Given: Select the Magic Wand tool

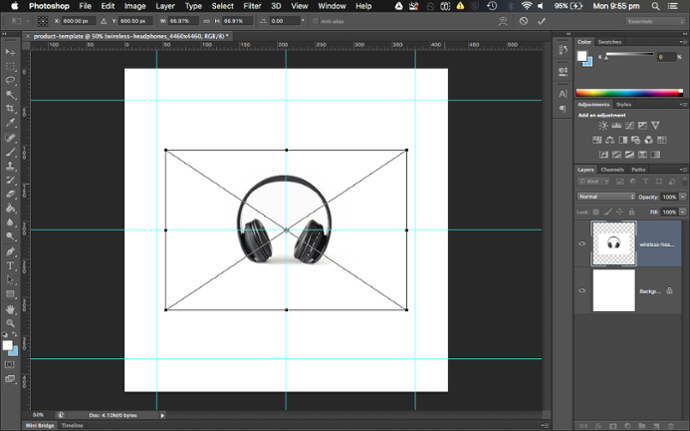Looking at the screenshot, I should 10,95.
